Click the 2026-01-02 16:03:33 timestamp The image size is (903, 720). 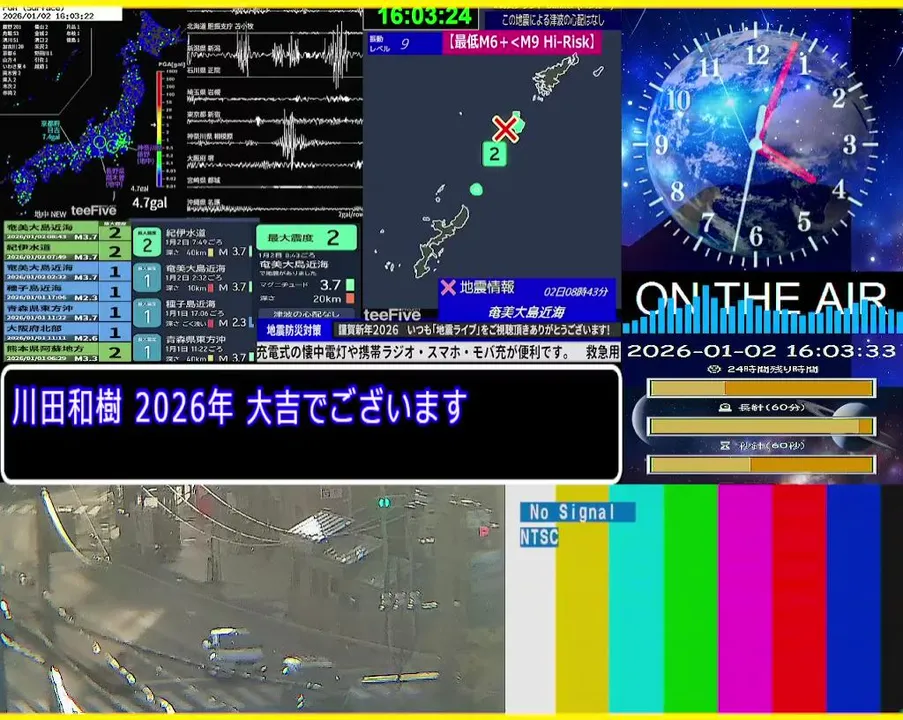coord(761,351)
